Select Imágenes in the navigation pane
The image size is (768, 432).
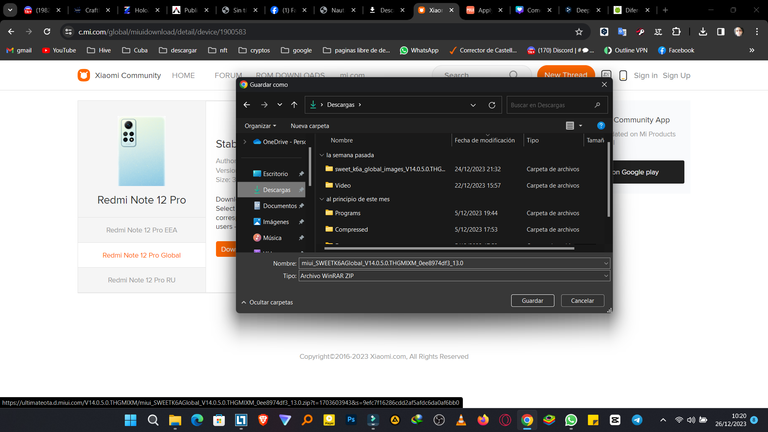coord(275,222)
